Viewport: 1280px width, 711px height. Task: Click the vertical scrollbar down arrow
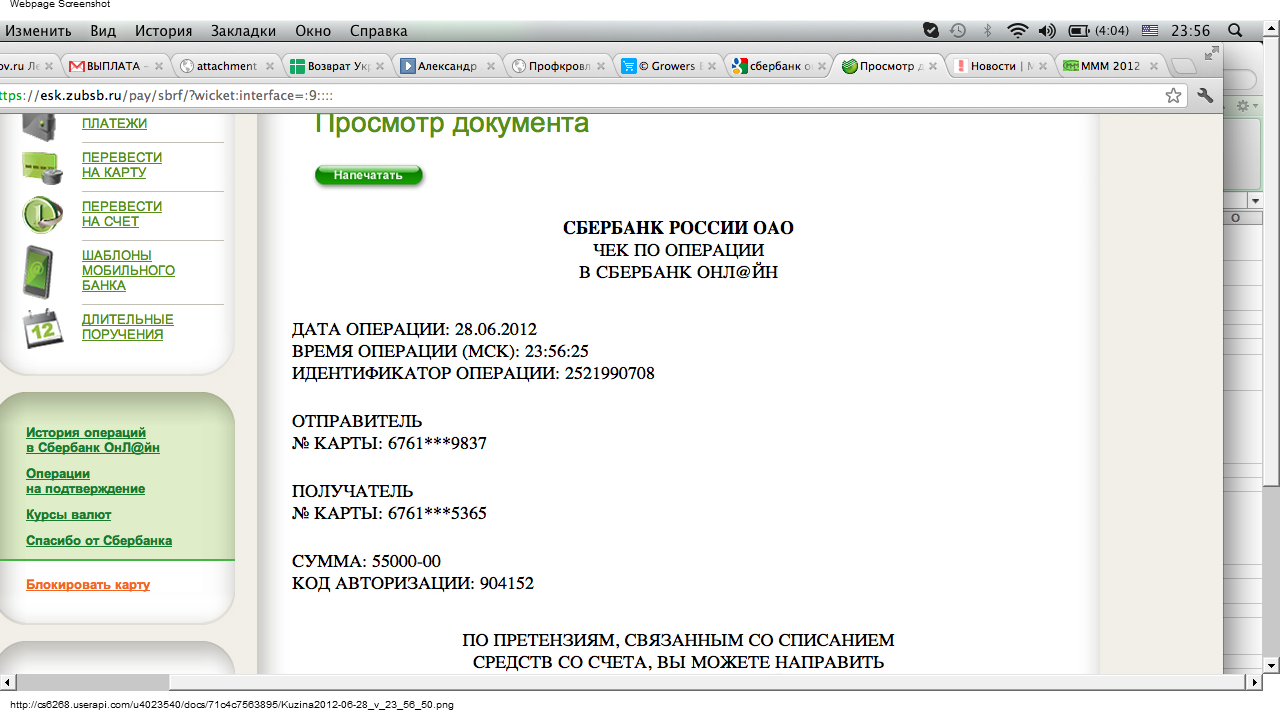(x=1272, y=664)
